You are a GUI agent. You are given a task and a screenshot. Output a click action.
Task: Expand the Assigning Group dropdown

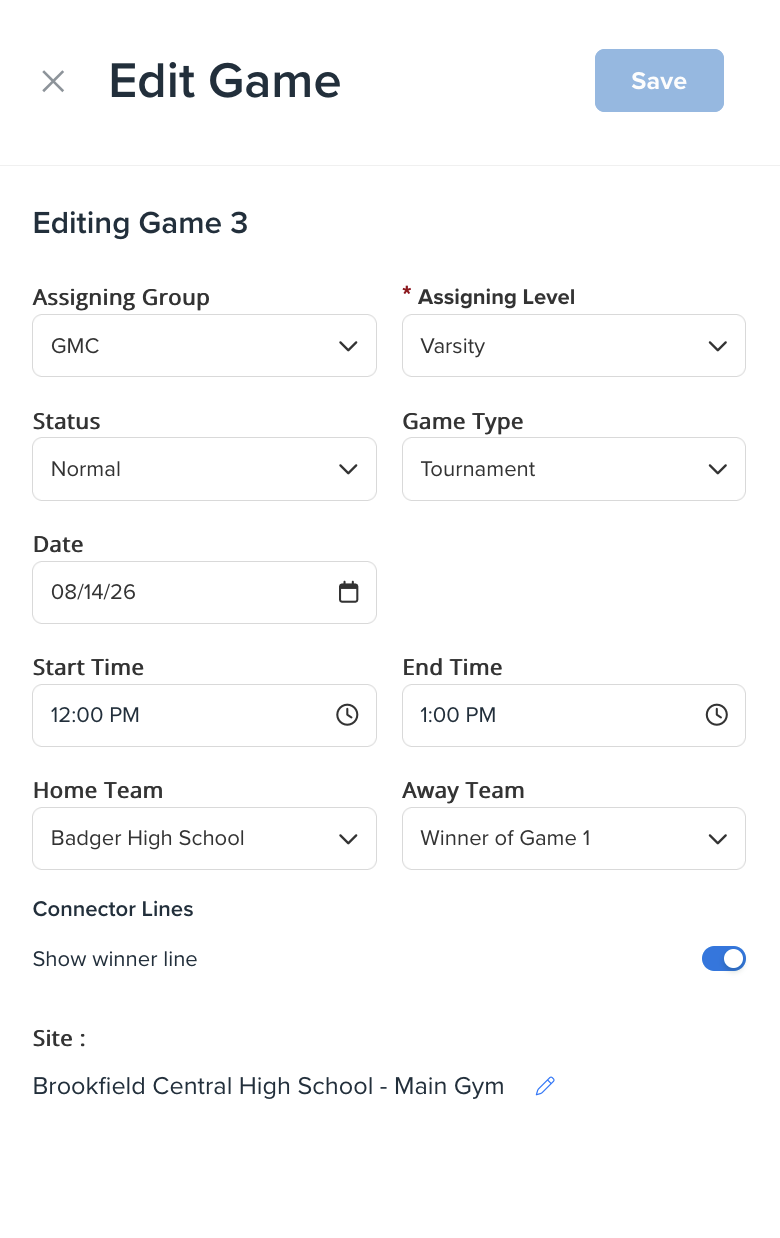[x=205, y=346]
